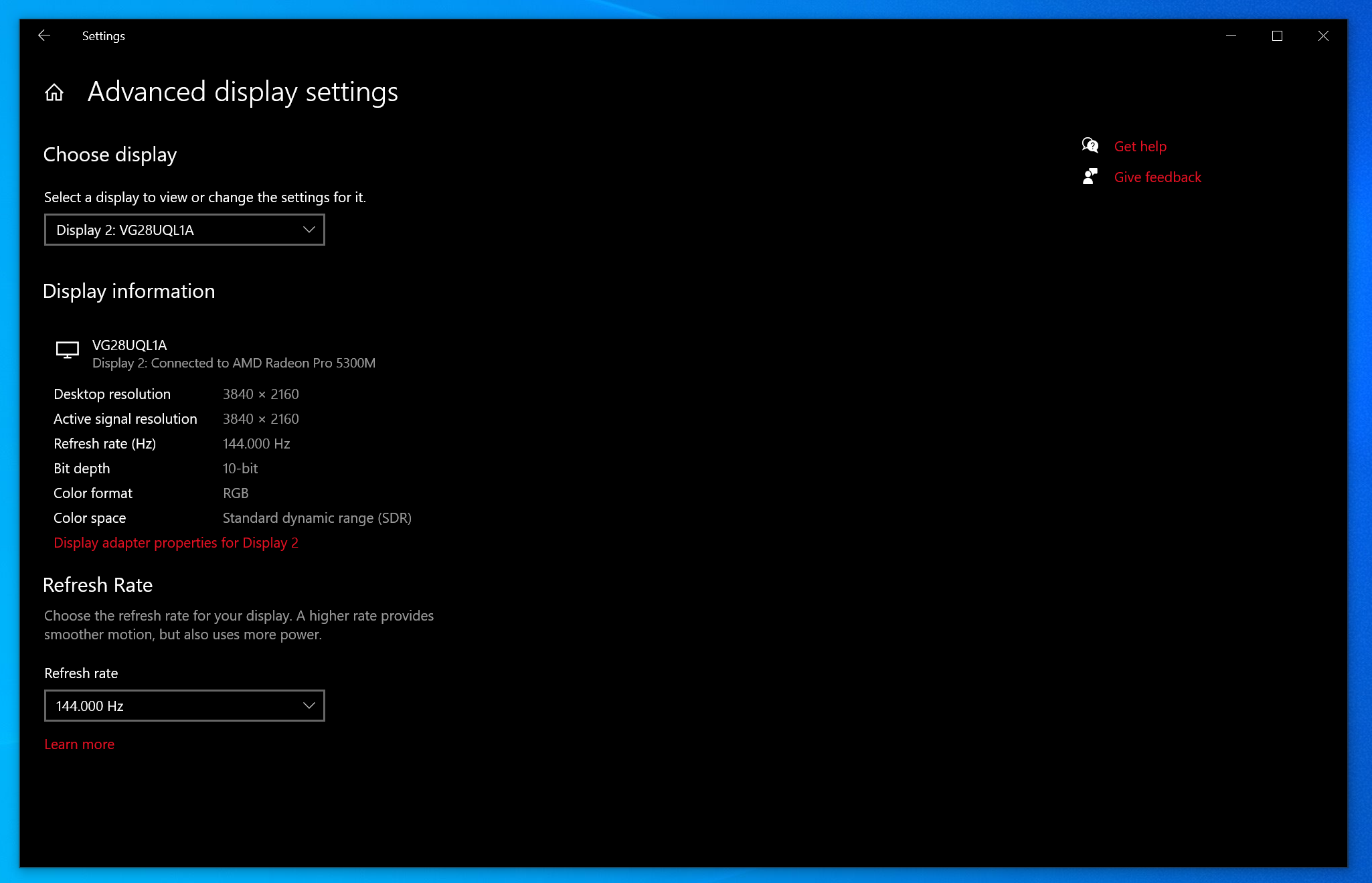1372x883 pixels.
Task: Toggle the Display 2 VG28UQL1A selection
Action: 185,229
